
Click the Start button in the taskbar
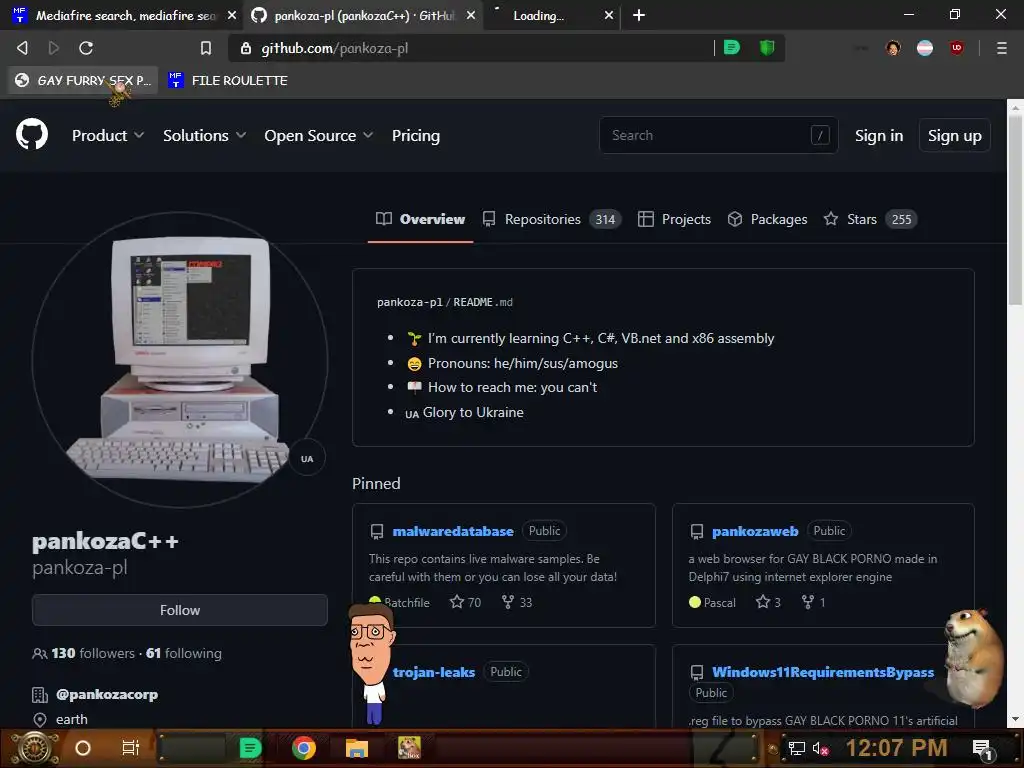(35, 748)
